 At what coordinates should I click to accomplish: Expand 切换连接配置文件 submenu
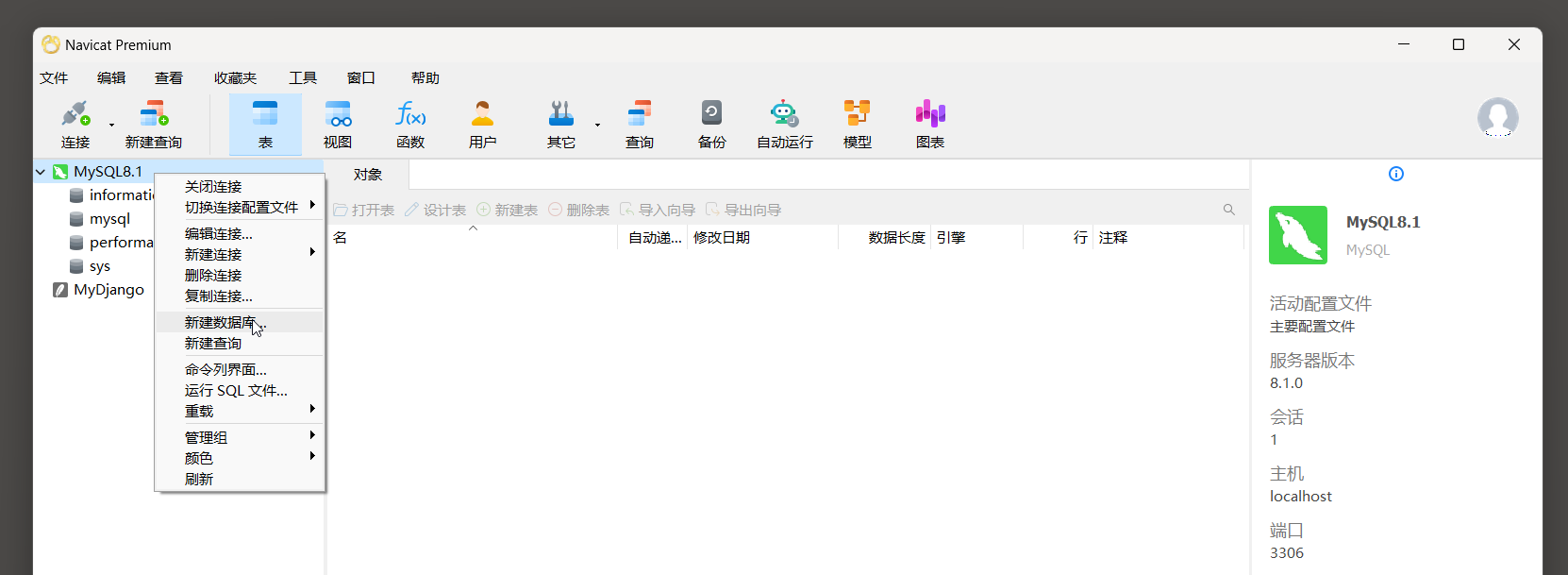[x=240, y=208]
